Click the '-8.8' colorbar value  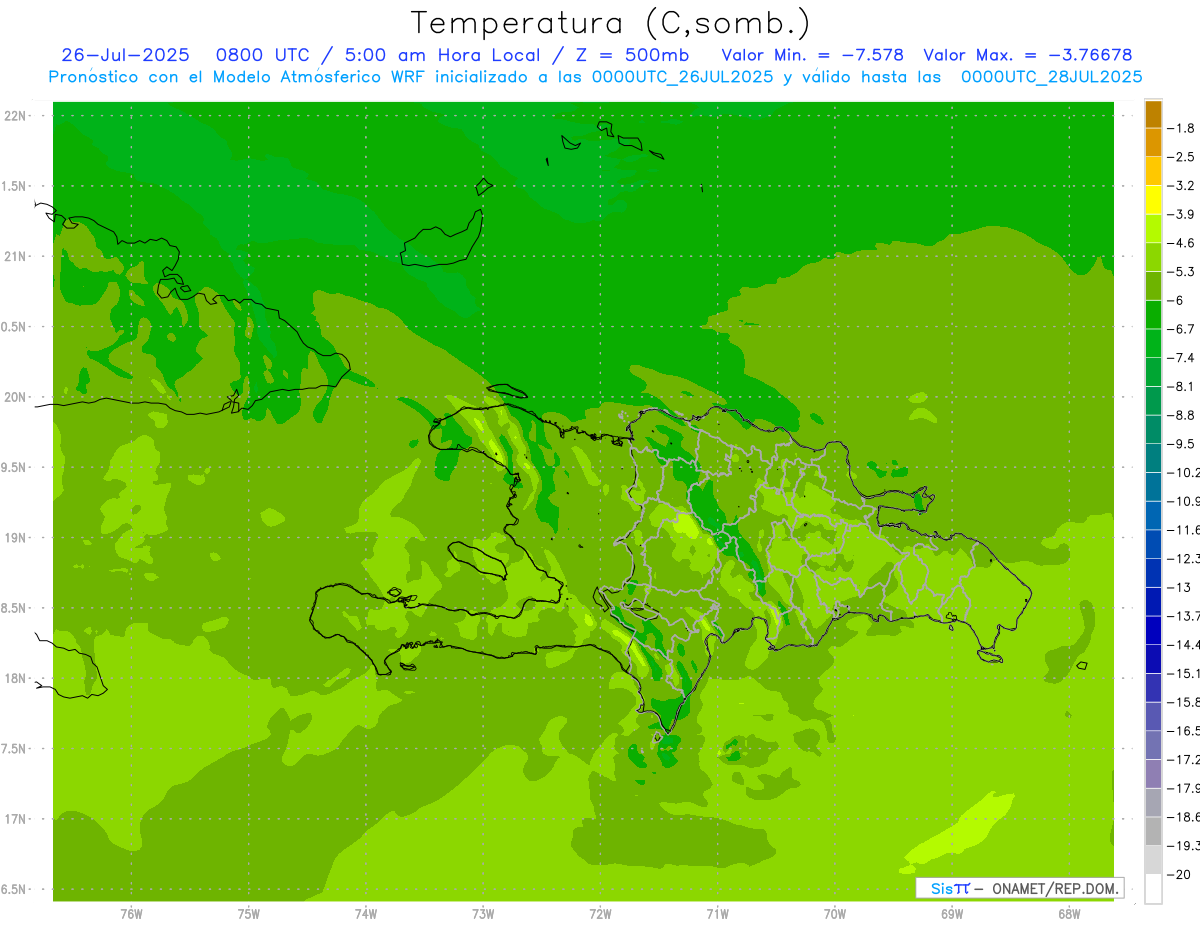pyautogui.click(x=1182, y=415)
